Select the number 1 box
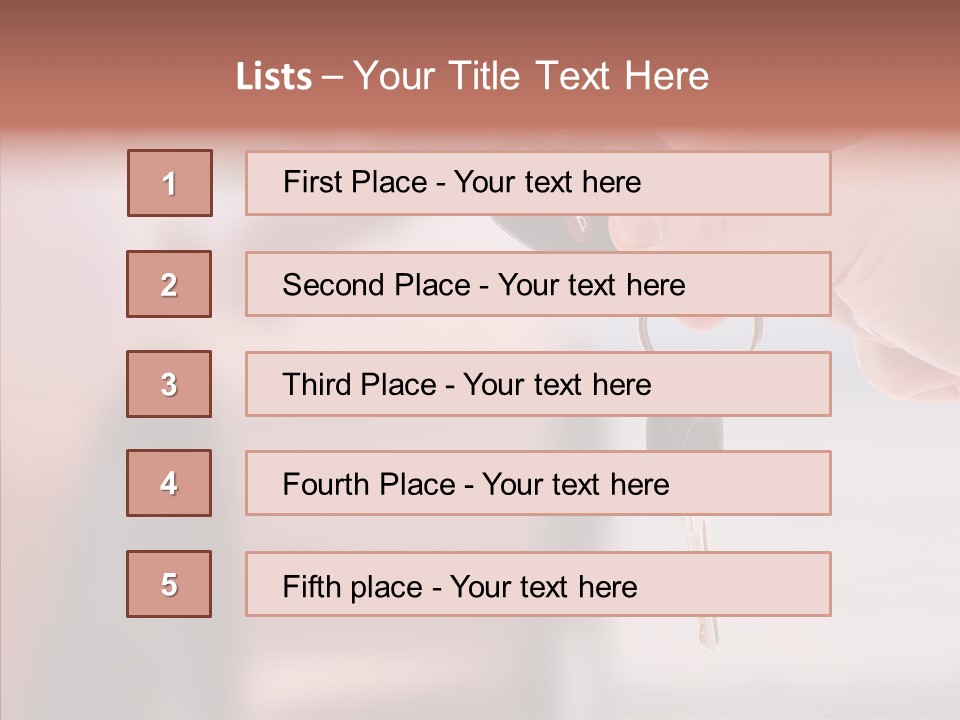Image resolution: width=960 pixels, height=720 pixels. tap(170, 183)
